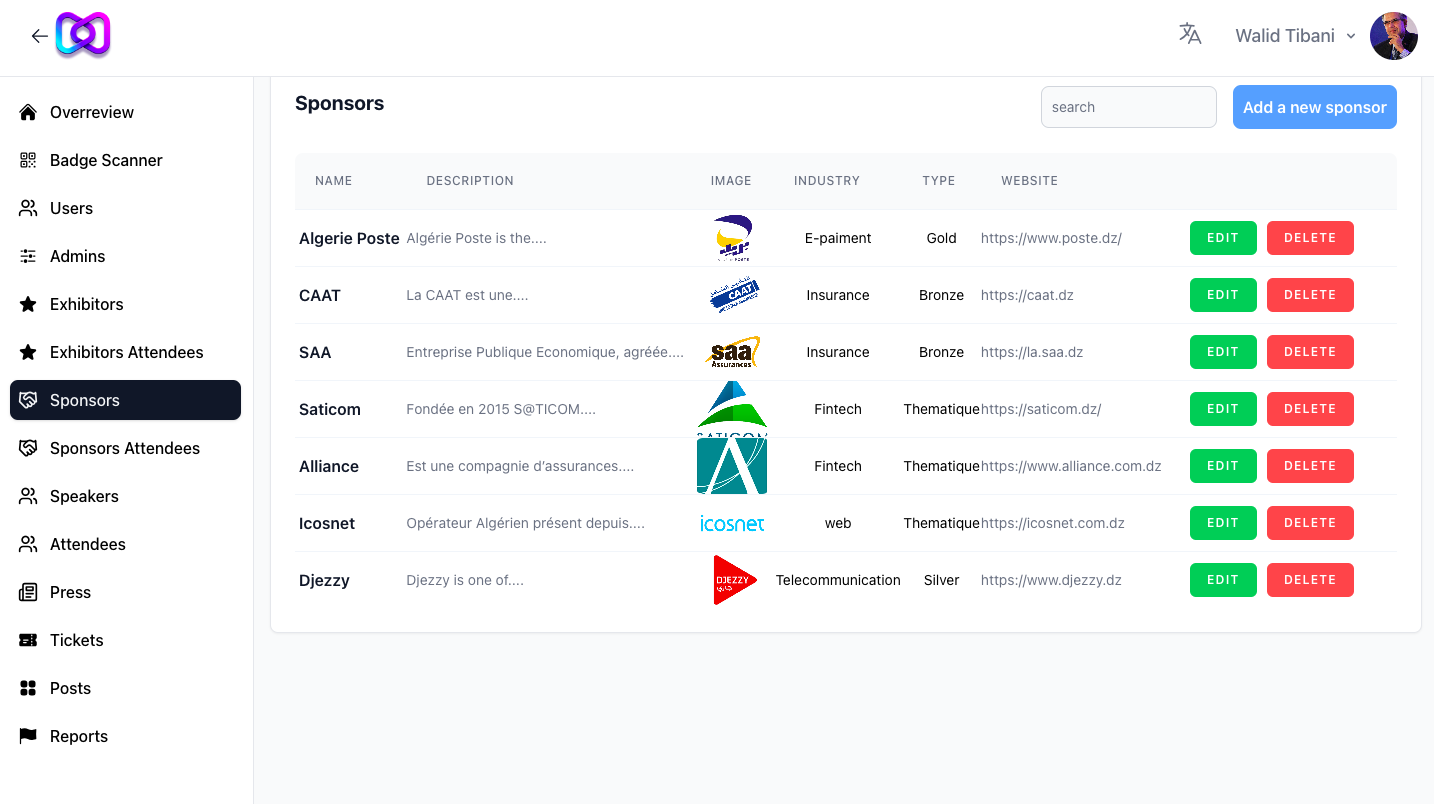The width and height of the screenshot is (1434, 804).
Task: Focus the sponsor search field
Action: point(1128,107)
